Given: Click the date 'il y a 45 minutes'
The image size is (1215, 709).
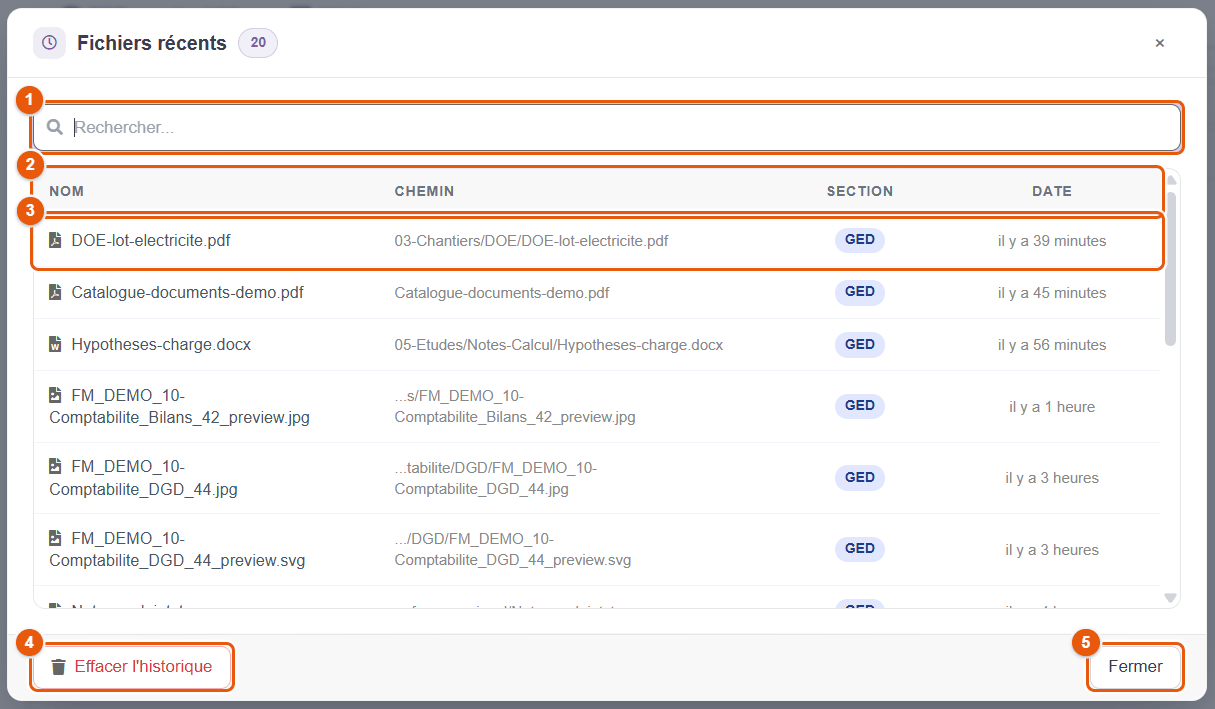Looking at the screenshot, I should tap(1052, 293).
